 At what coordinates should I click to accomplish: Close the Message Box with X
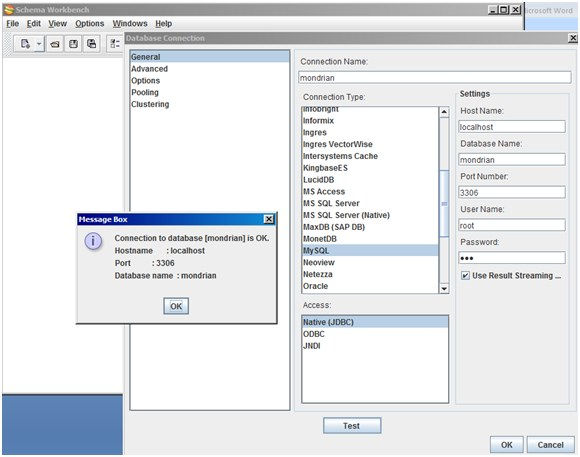(269, 219)
